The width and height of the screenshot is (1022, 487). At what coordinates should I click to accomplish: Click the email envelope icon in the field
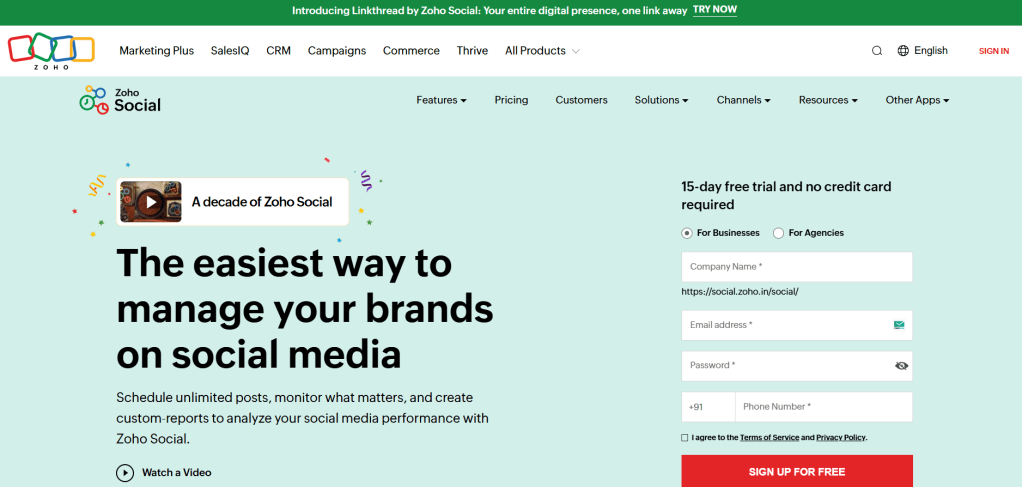(899, 325)
